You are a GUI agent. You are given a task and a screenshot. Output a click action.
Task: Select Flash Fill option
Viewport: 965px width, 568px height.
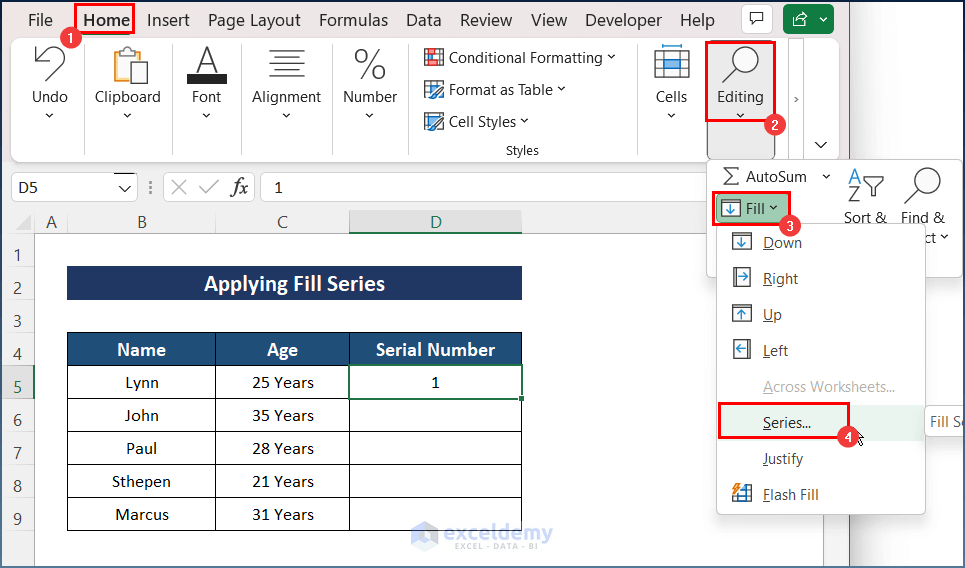coord(821,494)
